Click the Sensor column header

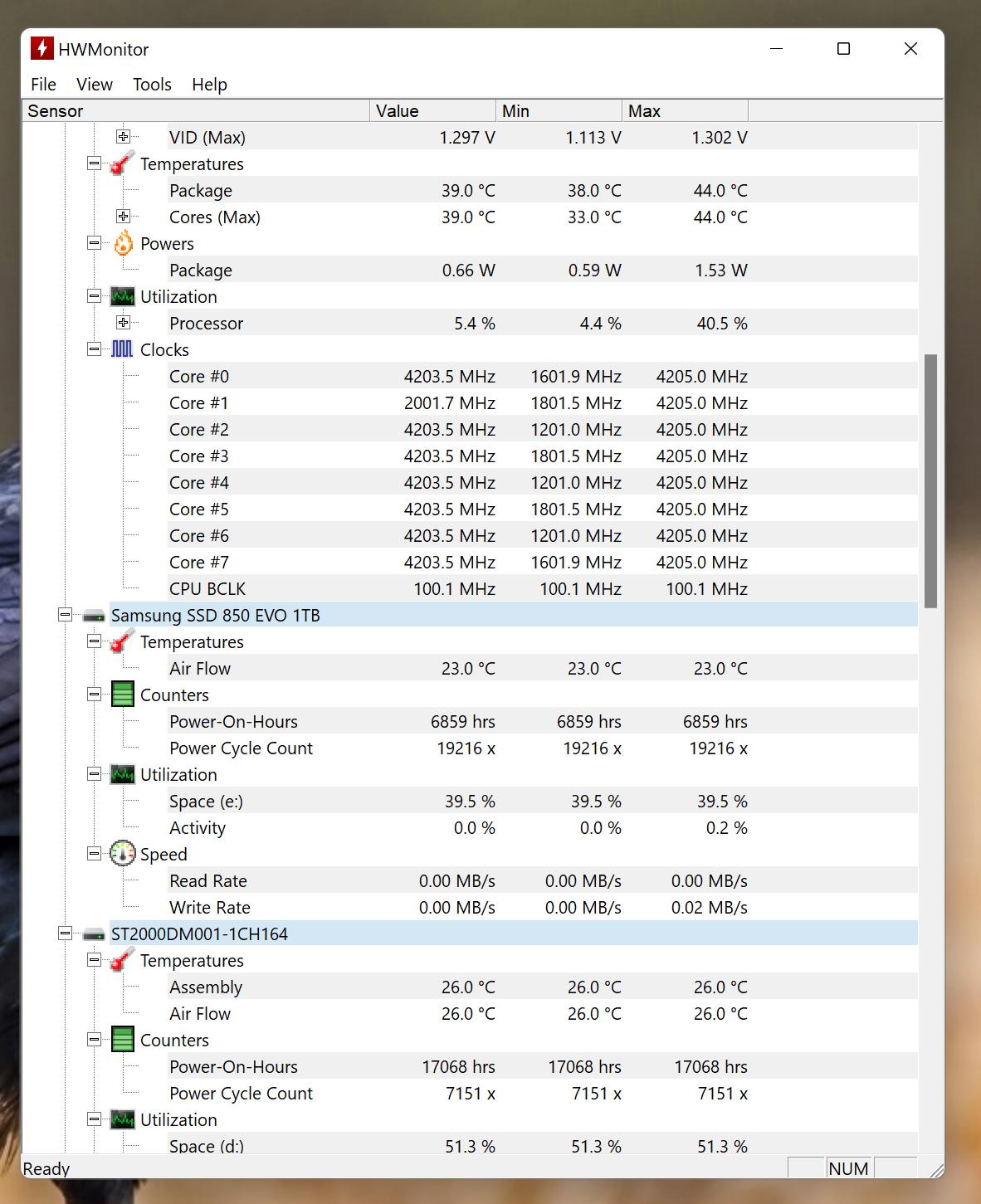[x=196, y=111]
